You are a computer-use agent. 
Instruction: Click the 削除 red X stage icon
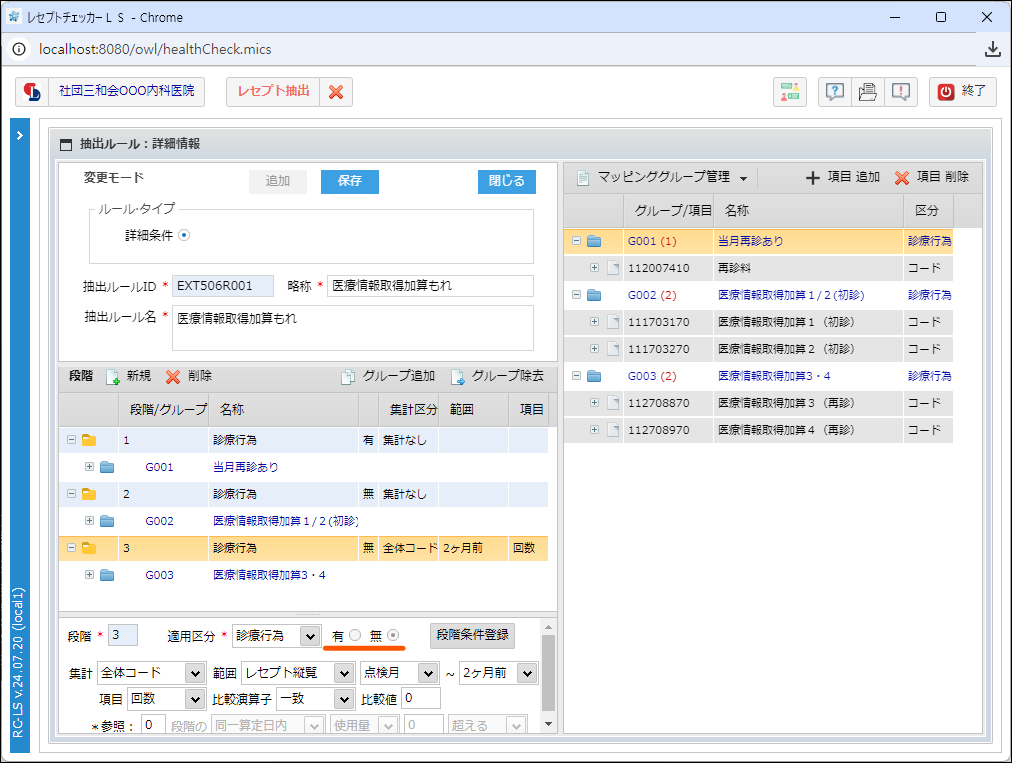[173, 377]
